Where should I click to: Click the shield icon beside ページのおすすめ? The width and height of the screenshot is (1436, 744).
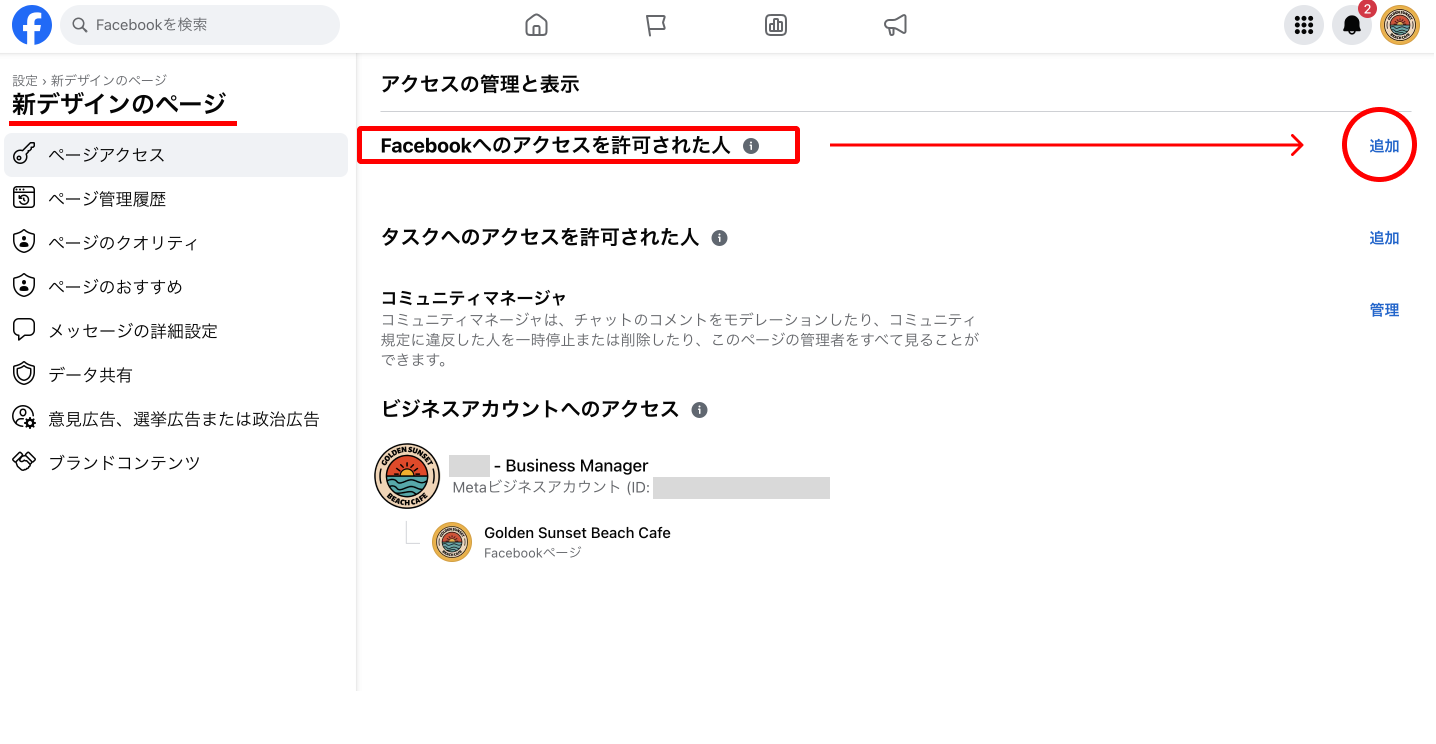tap(24, 286)
